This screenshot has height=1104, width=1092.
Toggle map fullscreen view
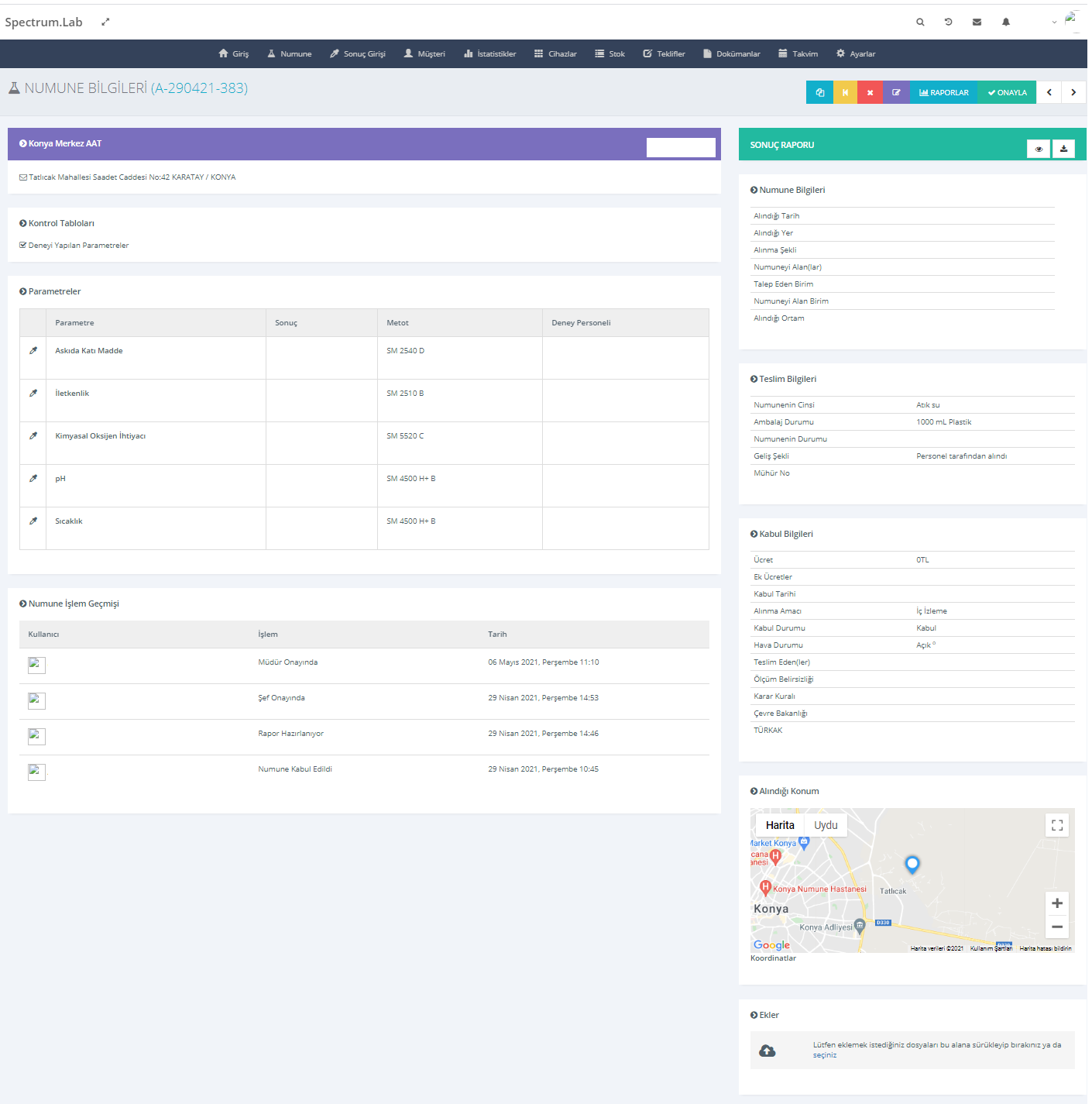click(1056, 826)
